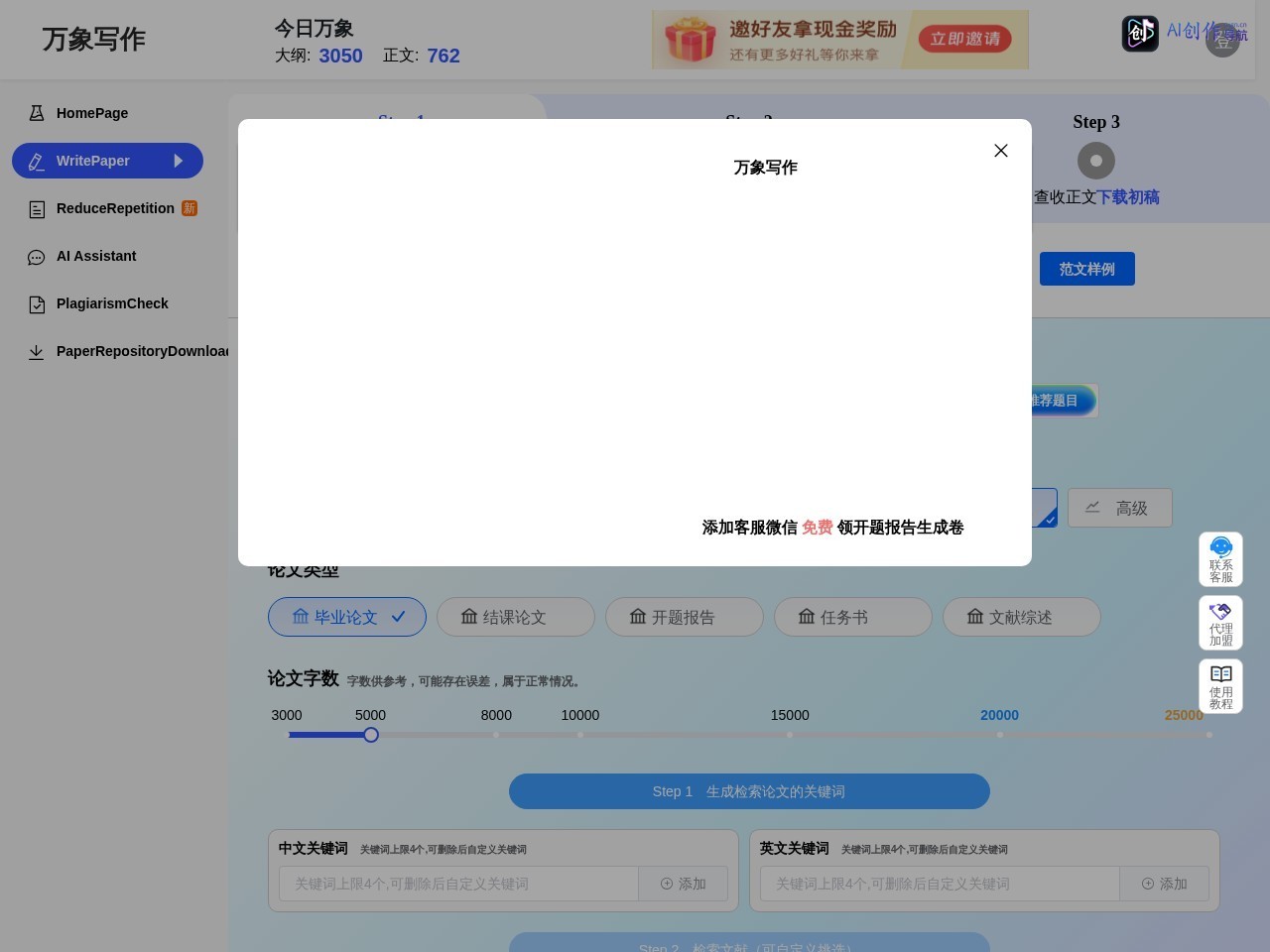Click the HomePage flask icon
The width and height of the screenshot is (1270, 952).
[37, 113]
